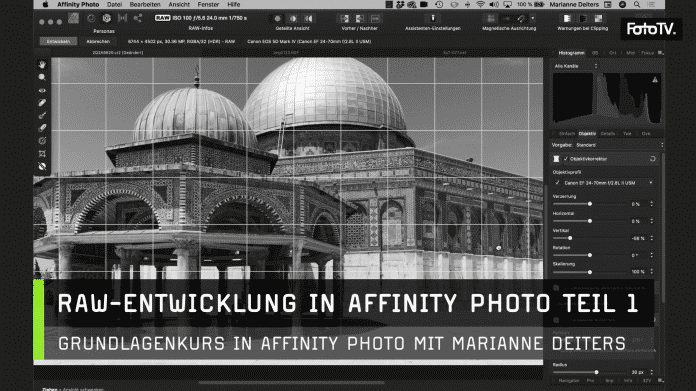Toggle split view mode under Geteilte Ansicht
This screenshot has width=696, height=391.
tap(293, 19)
